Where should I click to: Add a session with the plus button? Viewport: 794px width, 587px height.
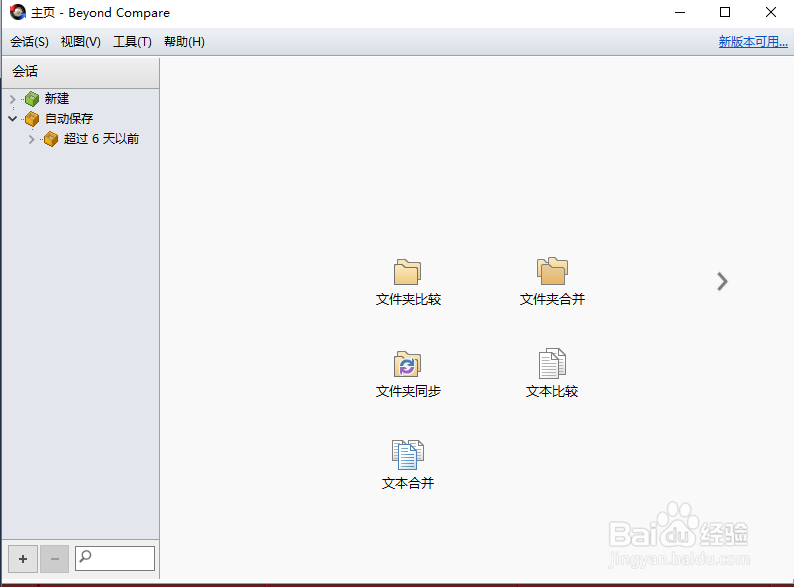(x=23, y=559)
